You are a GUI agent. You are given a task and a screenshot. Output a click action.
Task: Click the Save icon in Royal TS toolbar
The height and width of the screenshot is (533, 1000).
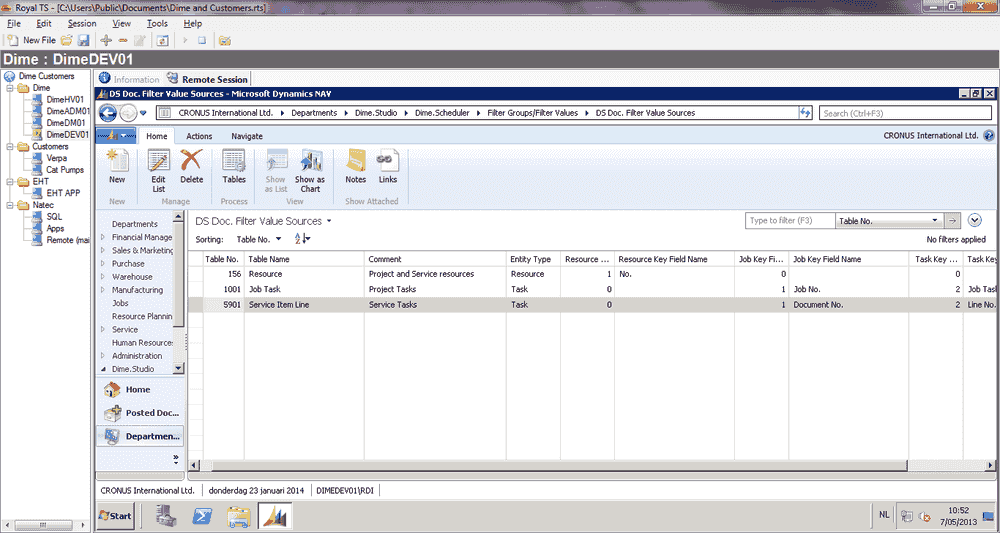click(84, 40)
